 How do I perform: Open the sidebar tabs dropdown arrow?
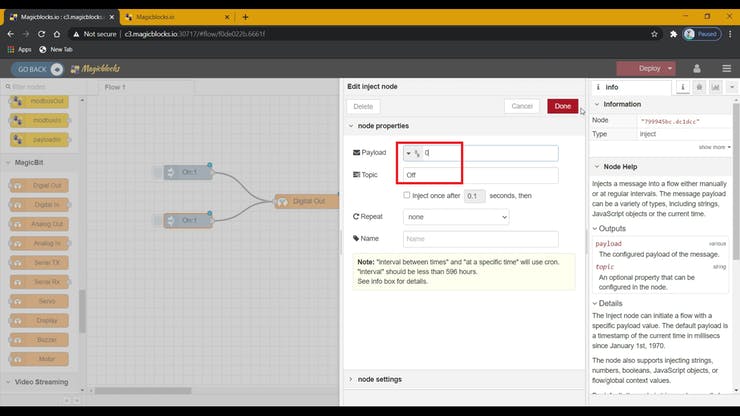[732, 87]
